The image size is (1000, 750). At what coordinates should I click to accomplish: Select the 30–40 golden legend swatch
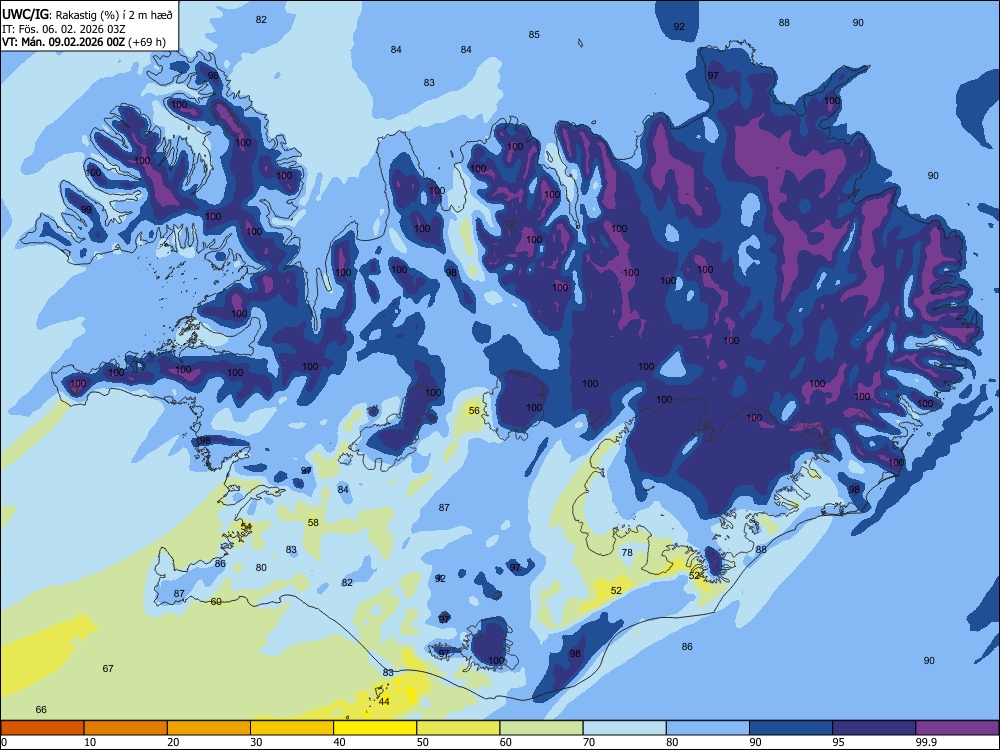click(292, 728)
